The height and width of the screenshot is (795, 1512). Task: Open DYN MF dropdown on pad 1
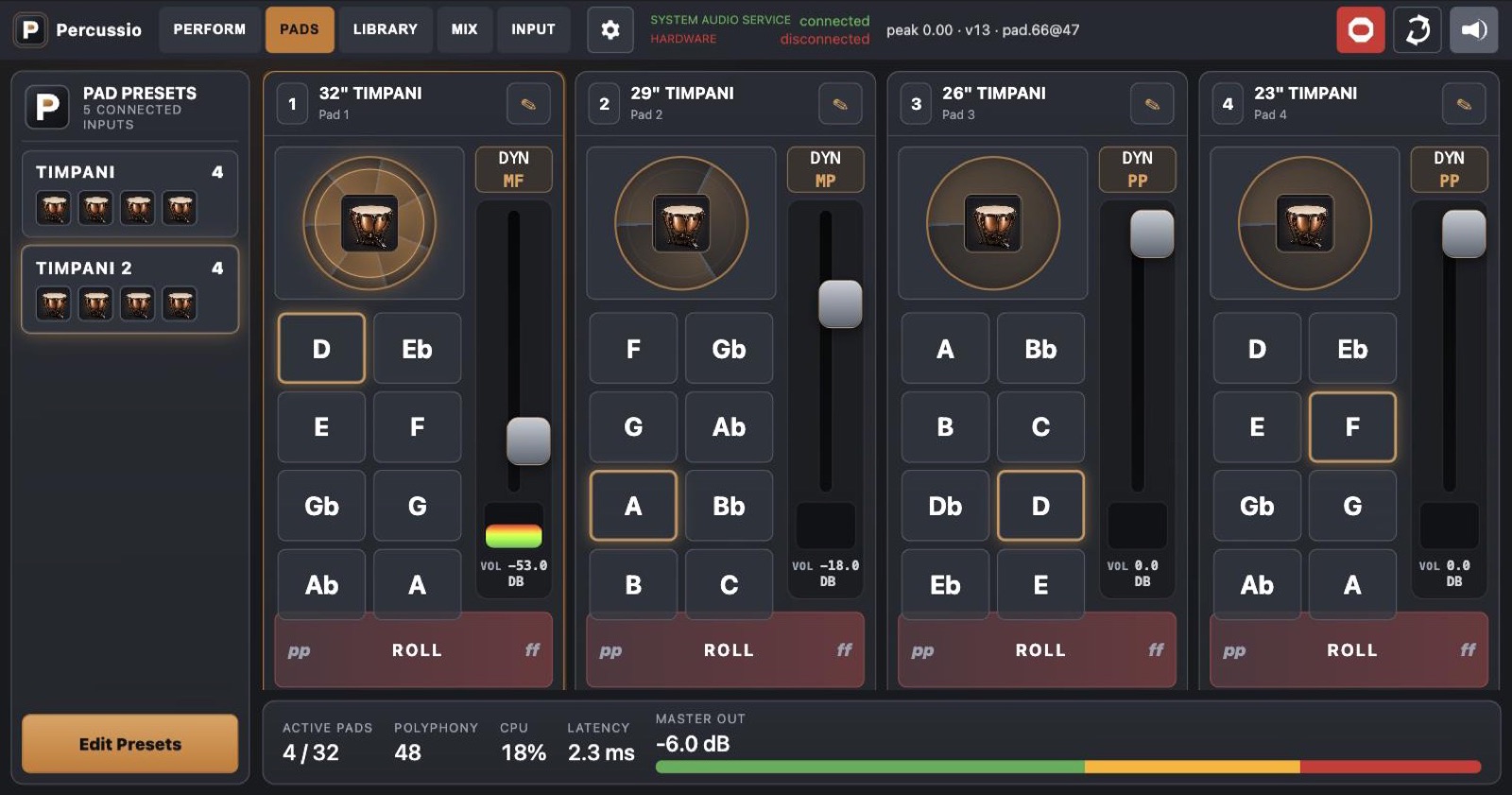(513, 169)
